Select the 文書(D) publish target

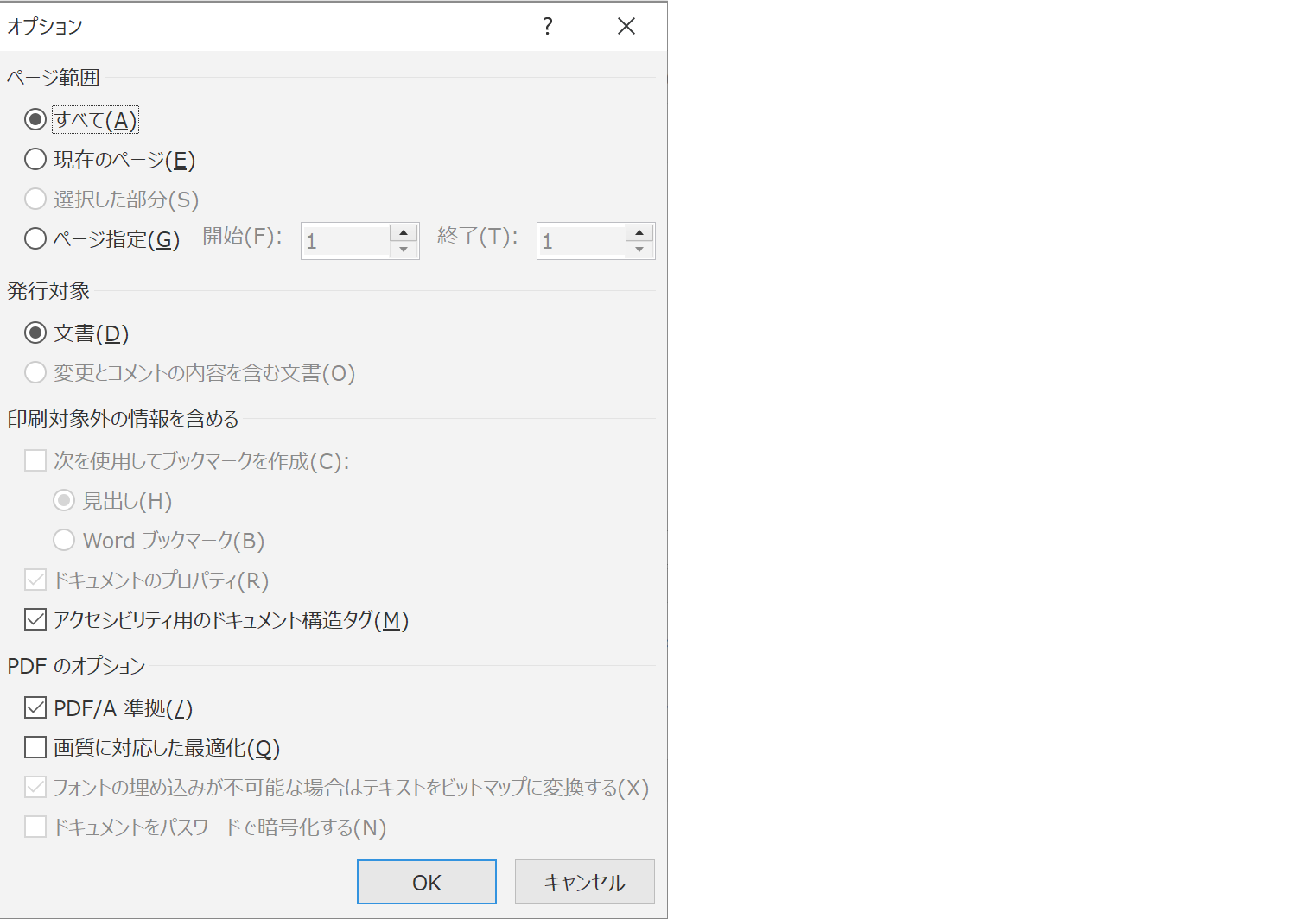[35, 333]
